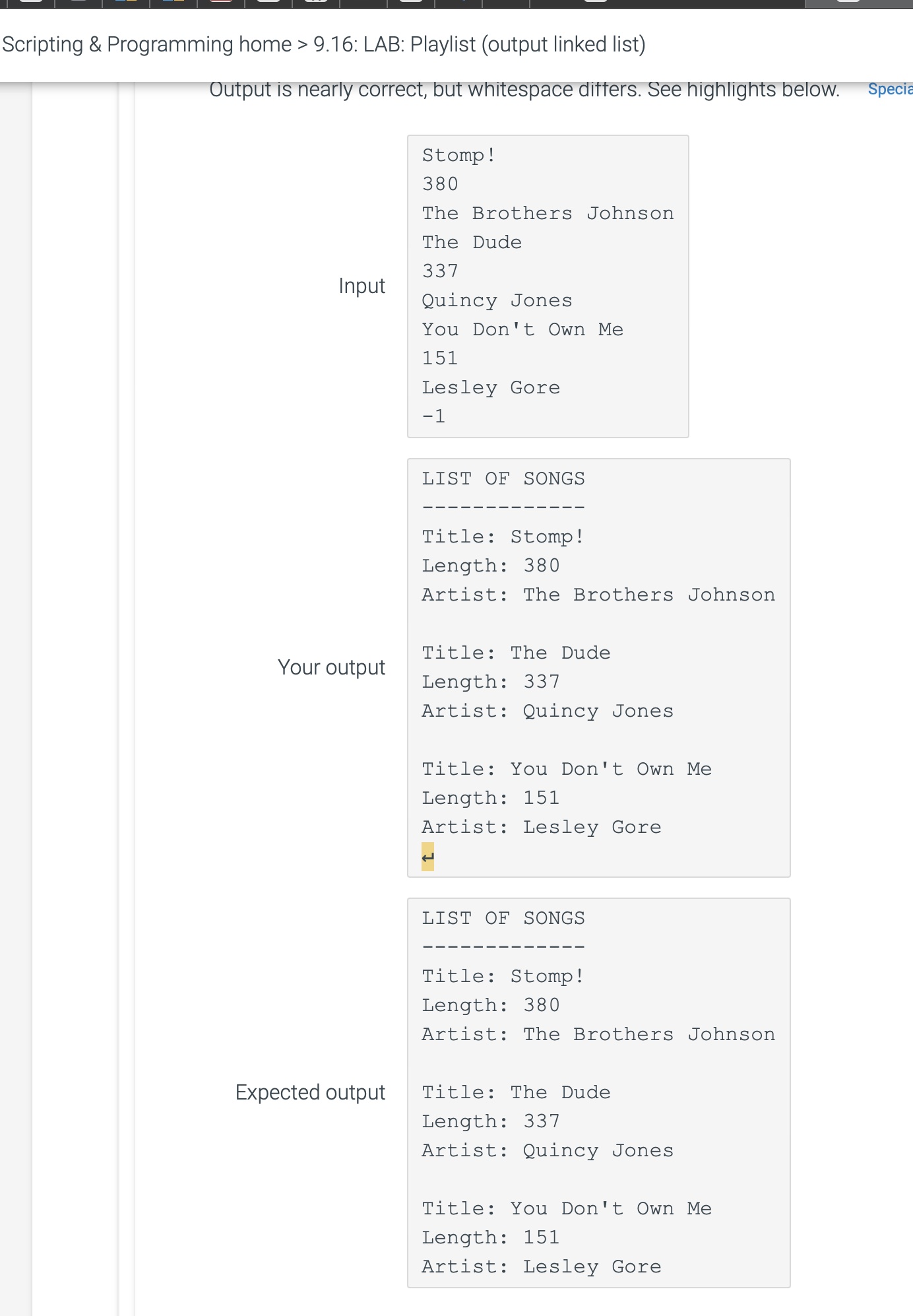
Task: Click the dashed separator line in Your output
Action: tap(503, 508)
